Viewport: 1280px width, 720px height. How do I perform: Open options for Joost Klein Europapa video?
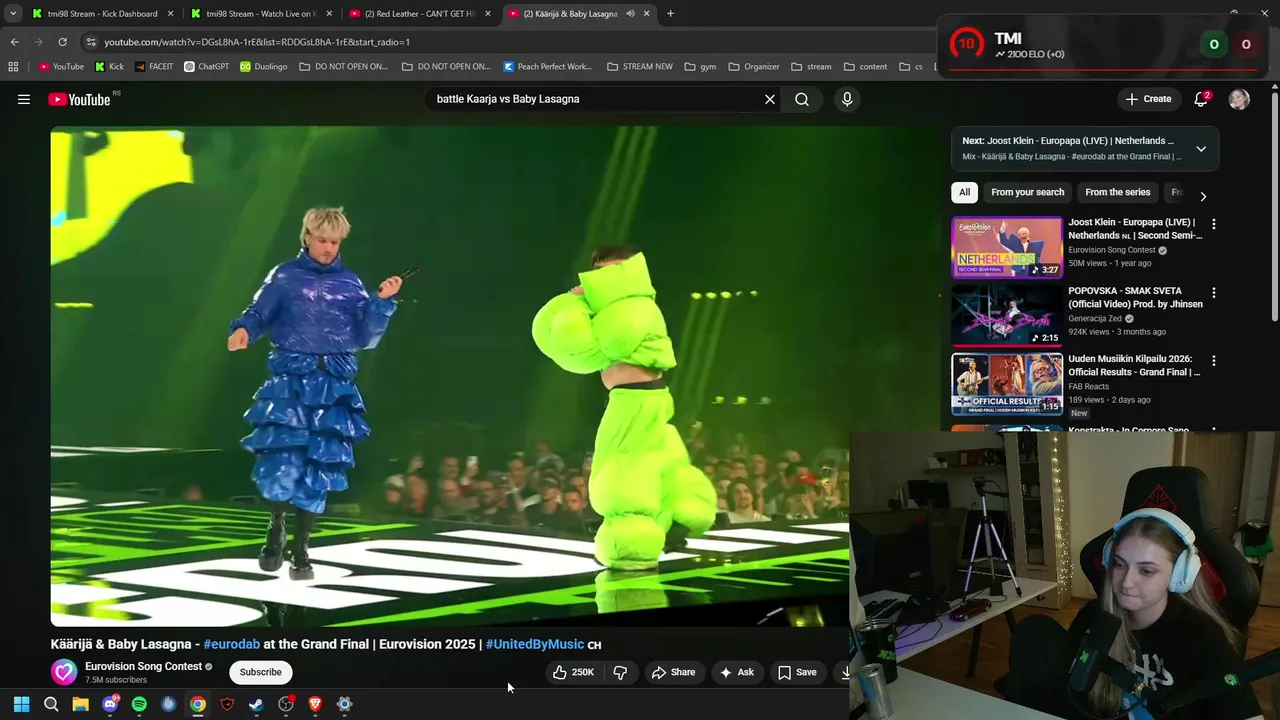pyautogui.click(x=1214, y=224)
